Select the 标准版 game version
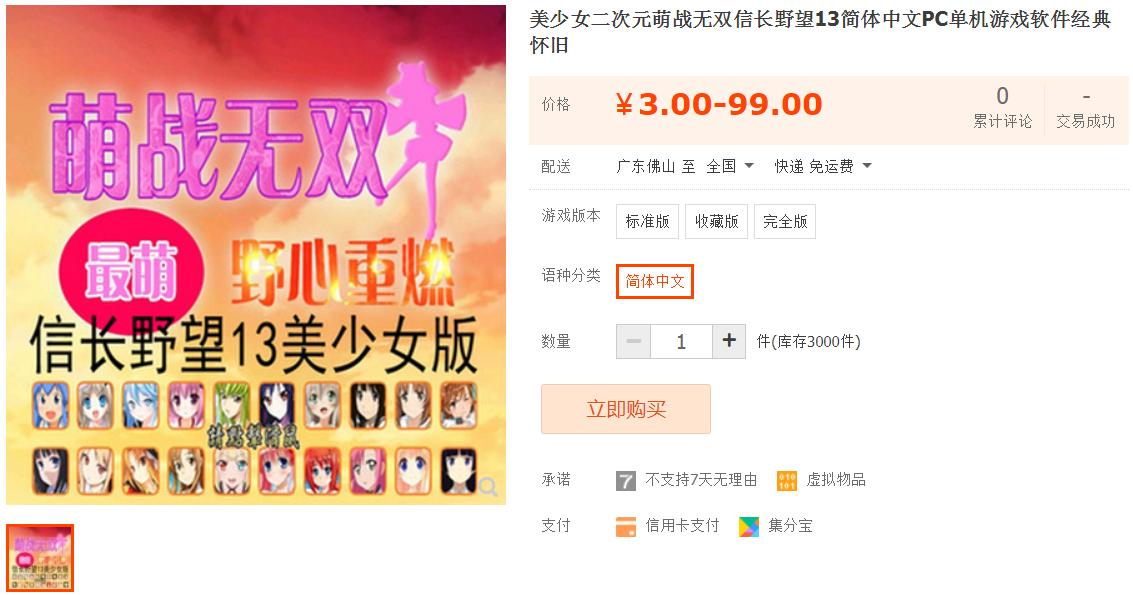The width and height of the screenshot is (1133, 595). coord(647,221)
